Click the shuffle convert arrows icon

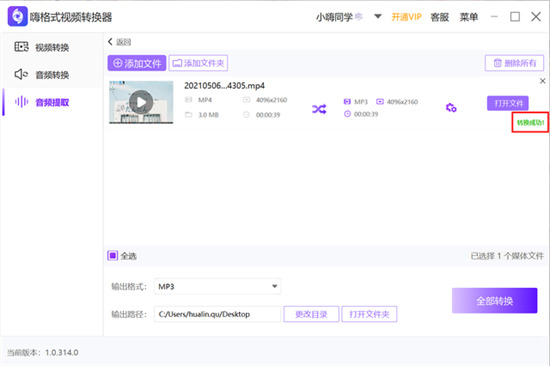(x=319, y=109)
